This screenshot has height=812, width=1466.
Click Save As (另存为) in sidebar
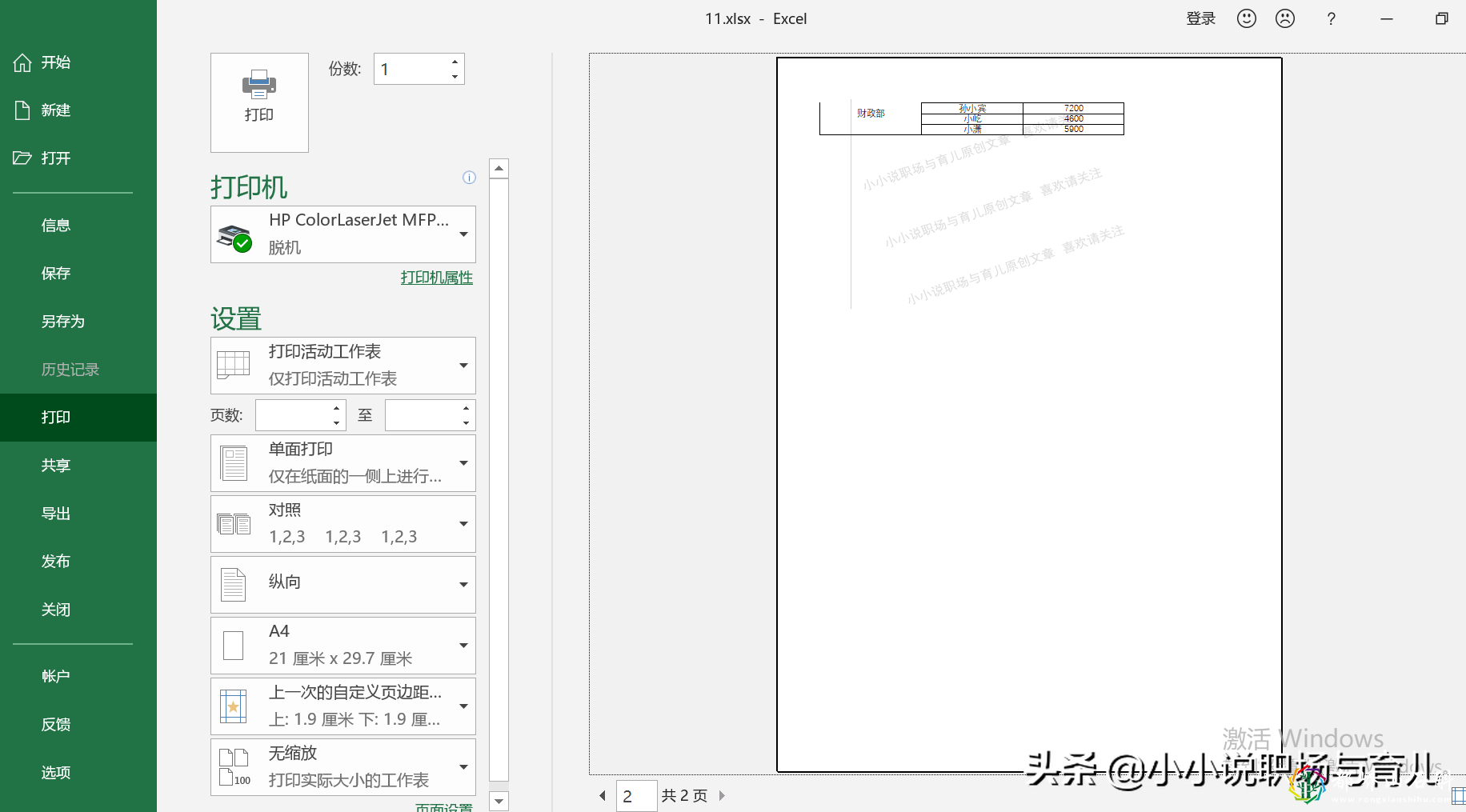coord(78,322)
